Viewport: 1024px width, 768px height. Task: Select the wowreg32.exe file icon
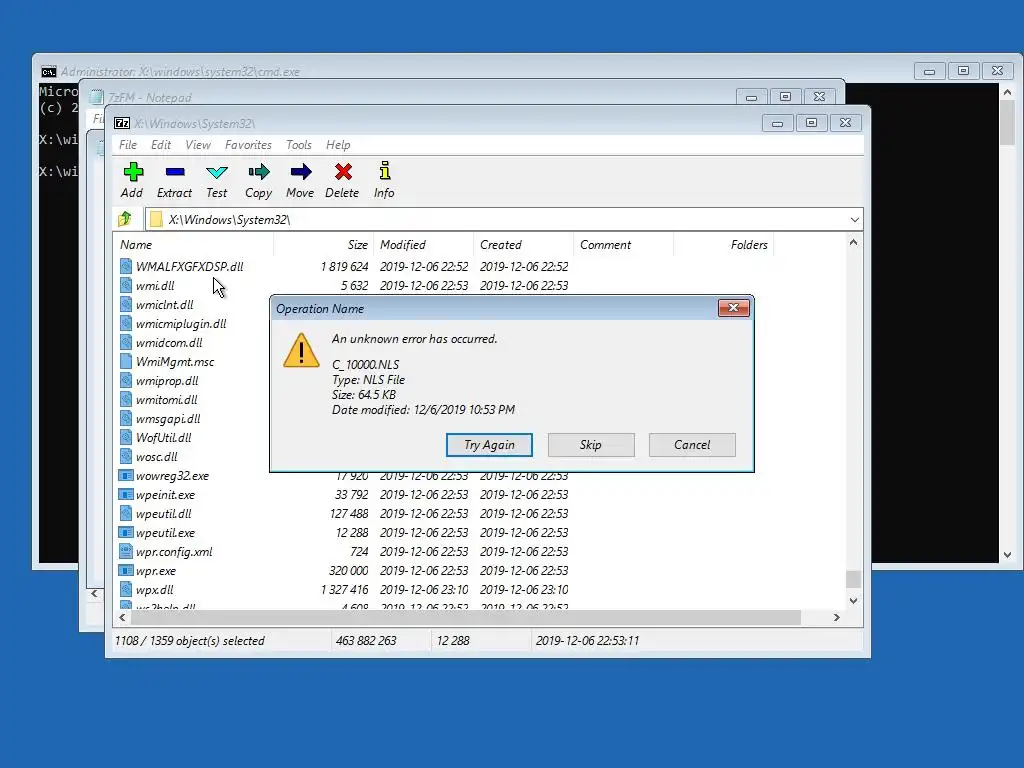(x=125, y=475)
